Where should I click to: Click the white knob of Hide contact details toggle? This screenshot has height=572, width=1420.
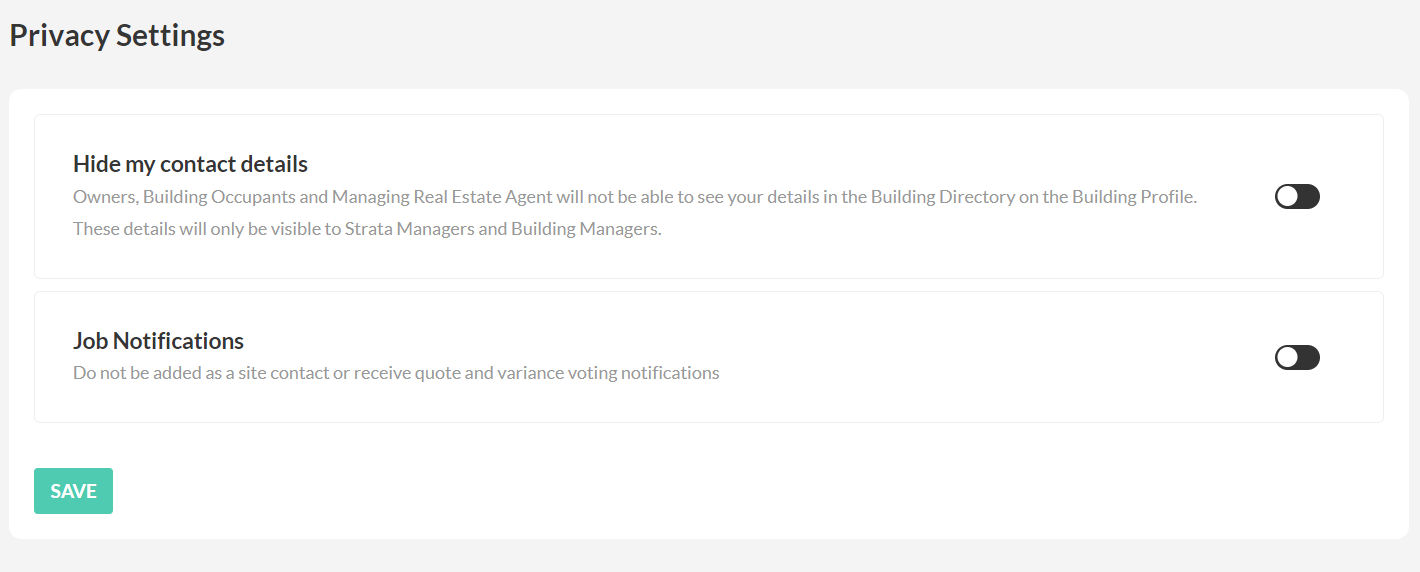point(1287,197)
